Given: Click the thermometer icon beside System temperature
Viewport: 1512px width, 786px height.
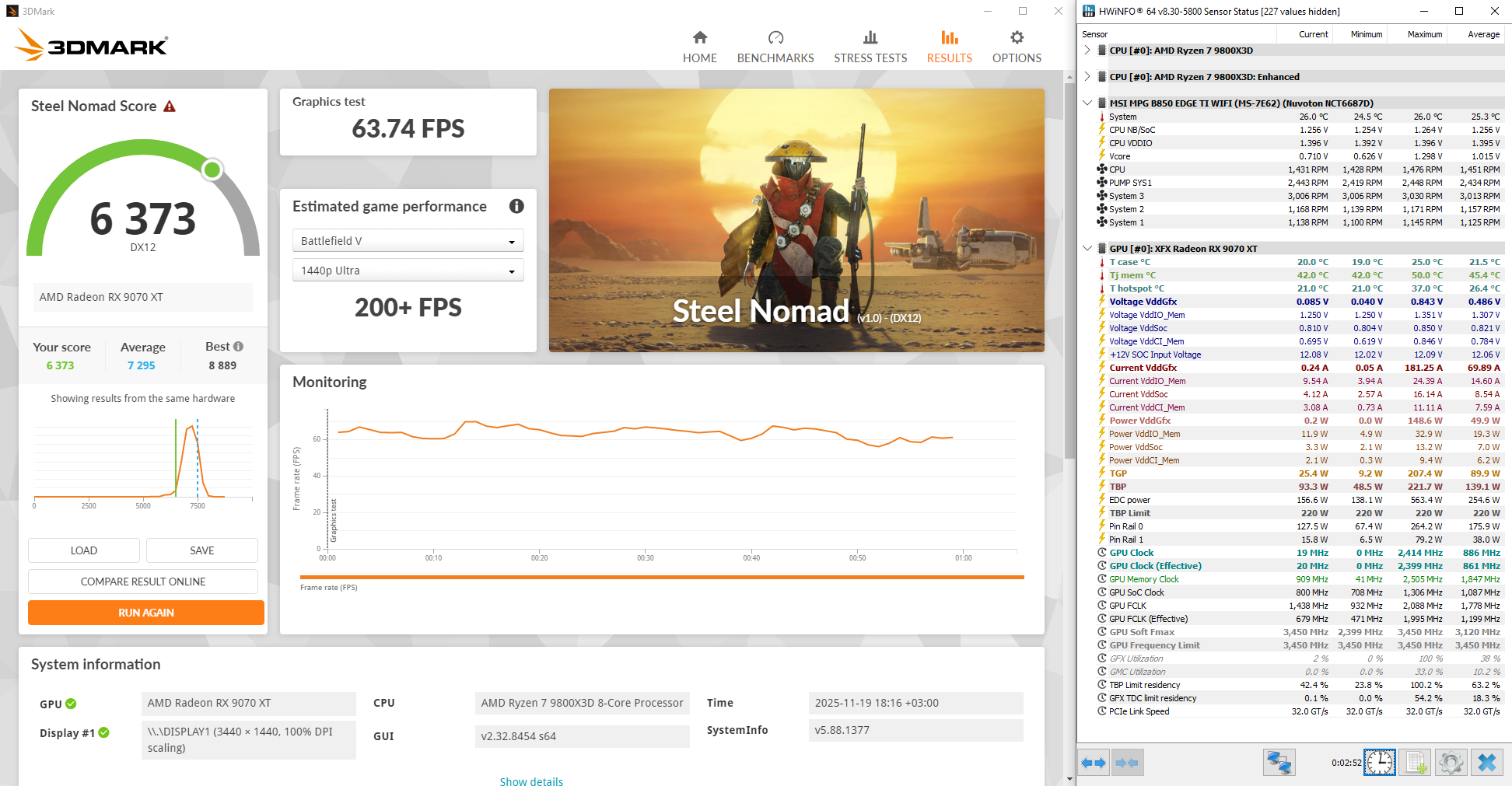Looking at the screenshot, I should point(1101,117).
